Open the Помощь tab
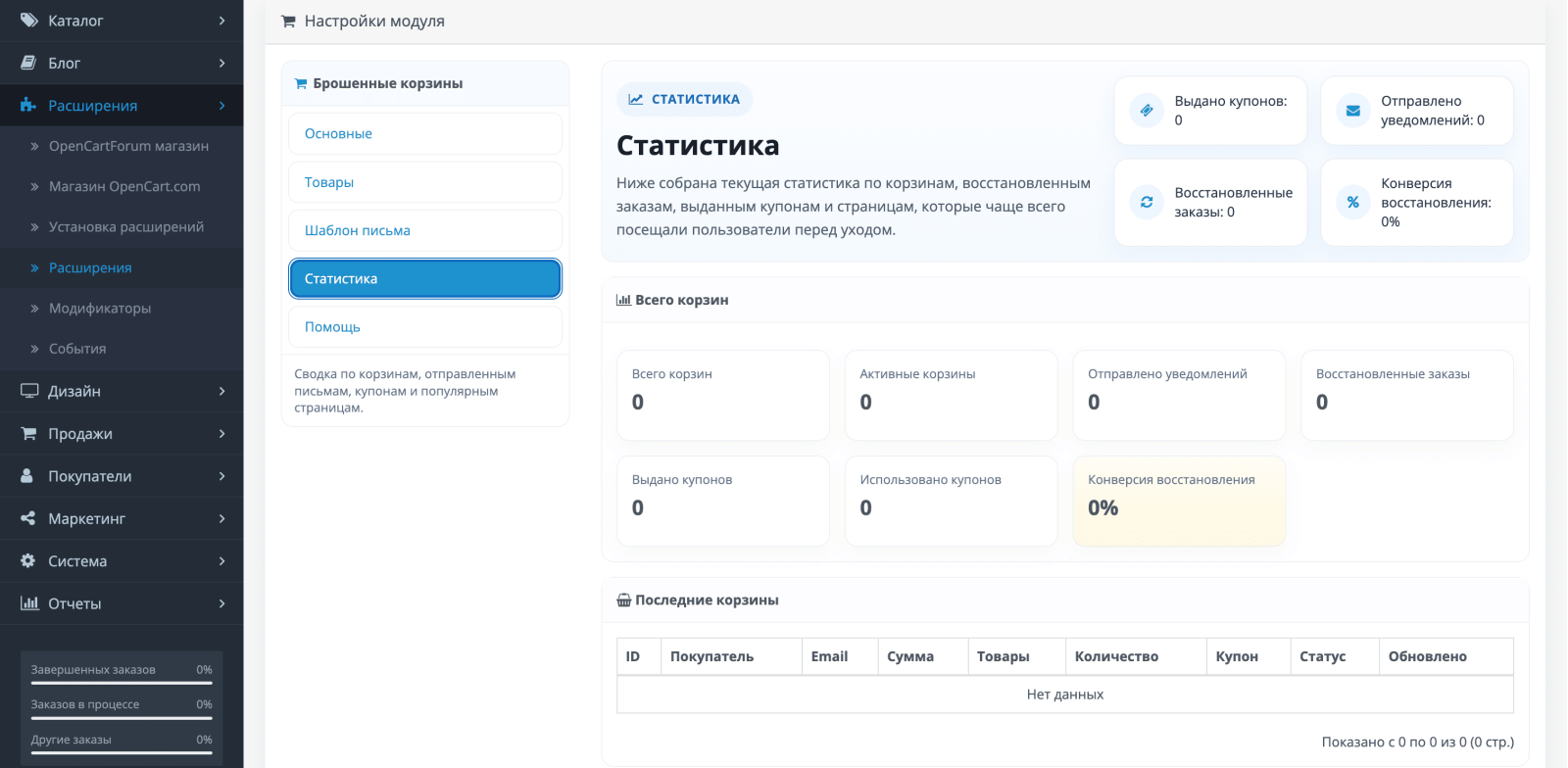This screenshot has width=1568, height=768. (425, 327)
